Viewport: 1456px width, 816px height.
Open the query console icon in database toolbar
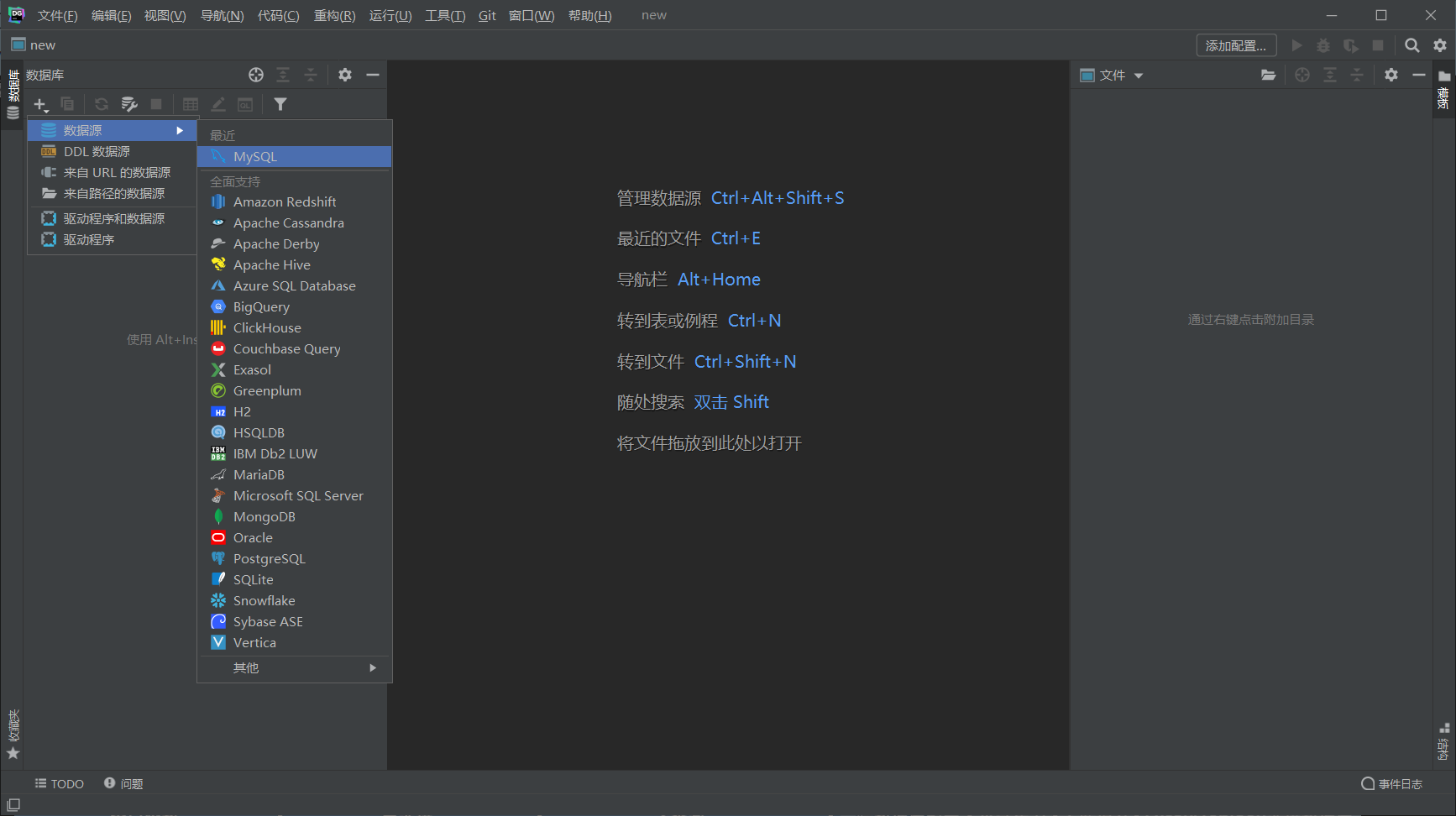[x=245, y=104]
